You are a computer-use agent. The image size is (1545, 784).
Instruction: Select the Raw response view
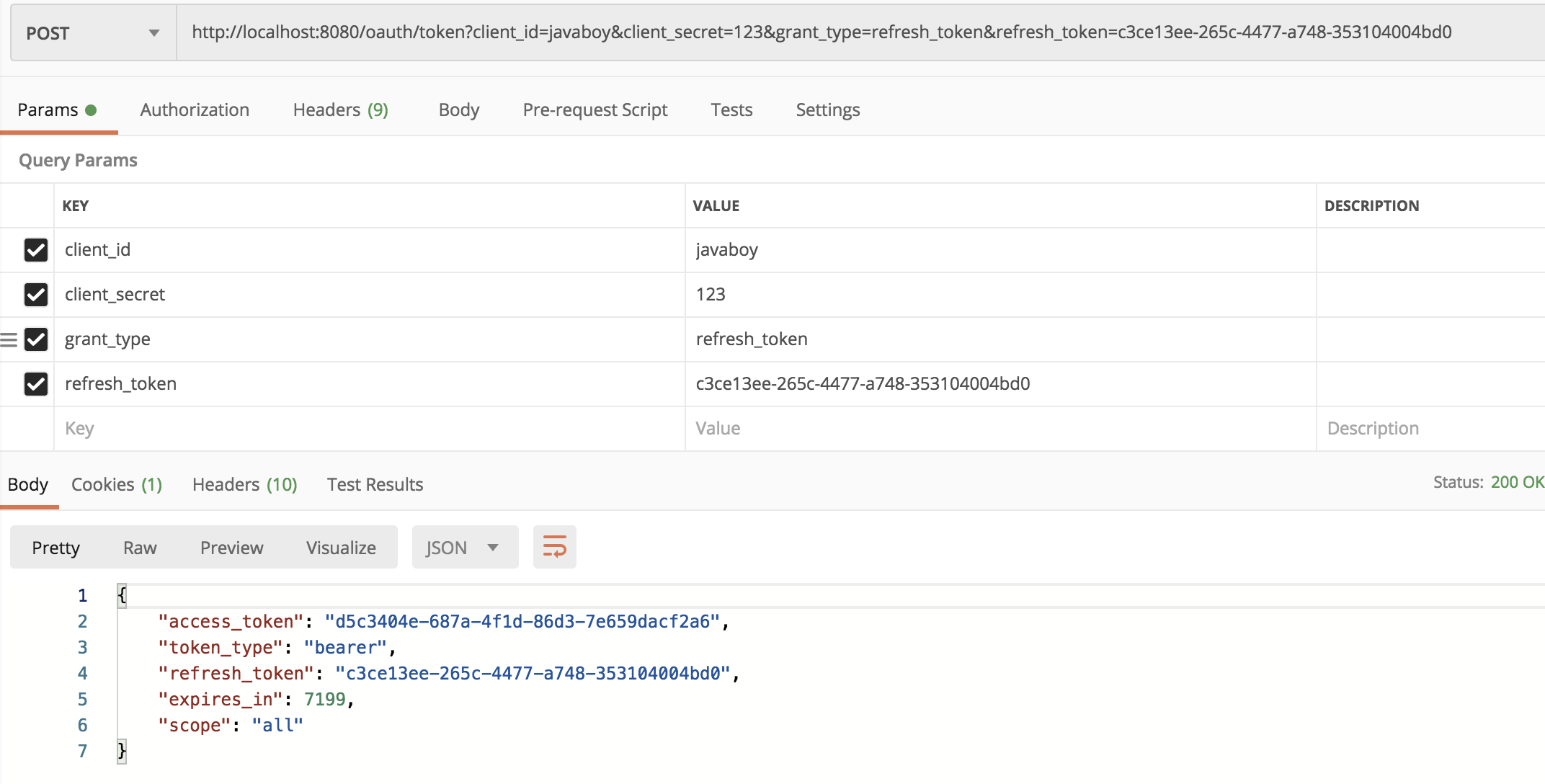pos(140,548)
